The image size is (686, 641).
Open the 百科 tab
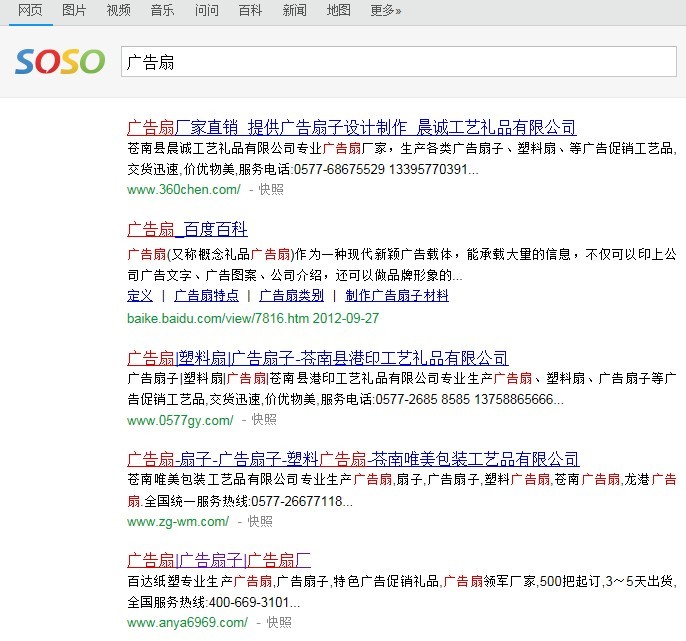click(x=251, y=11)
